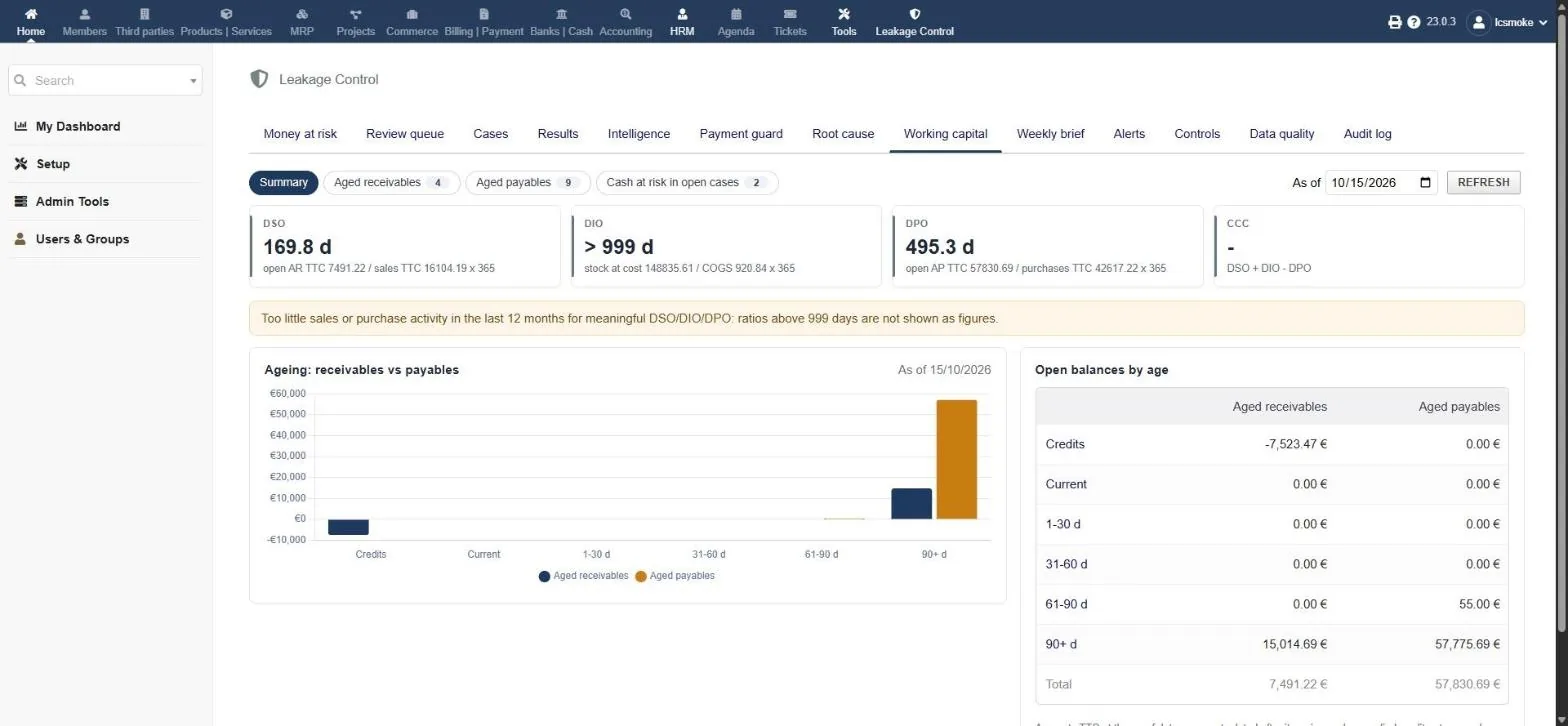Toggle the Aged payables series in chart legend

[675, 576]
